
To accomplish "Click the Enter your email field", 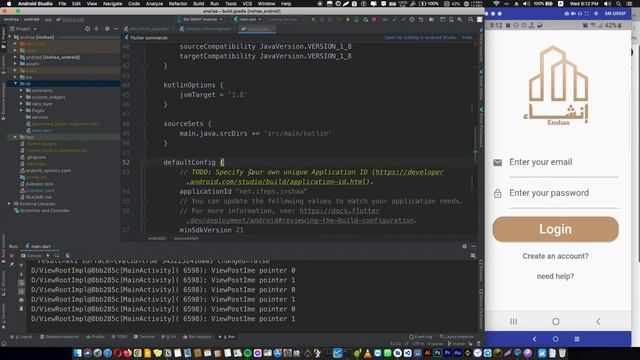I will pos(564,162).
